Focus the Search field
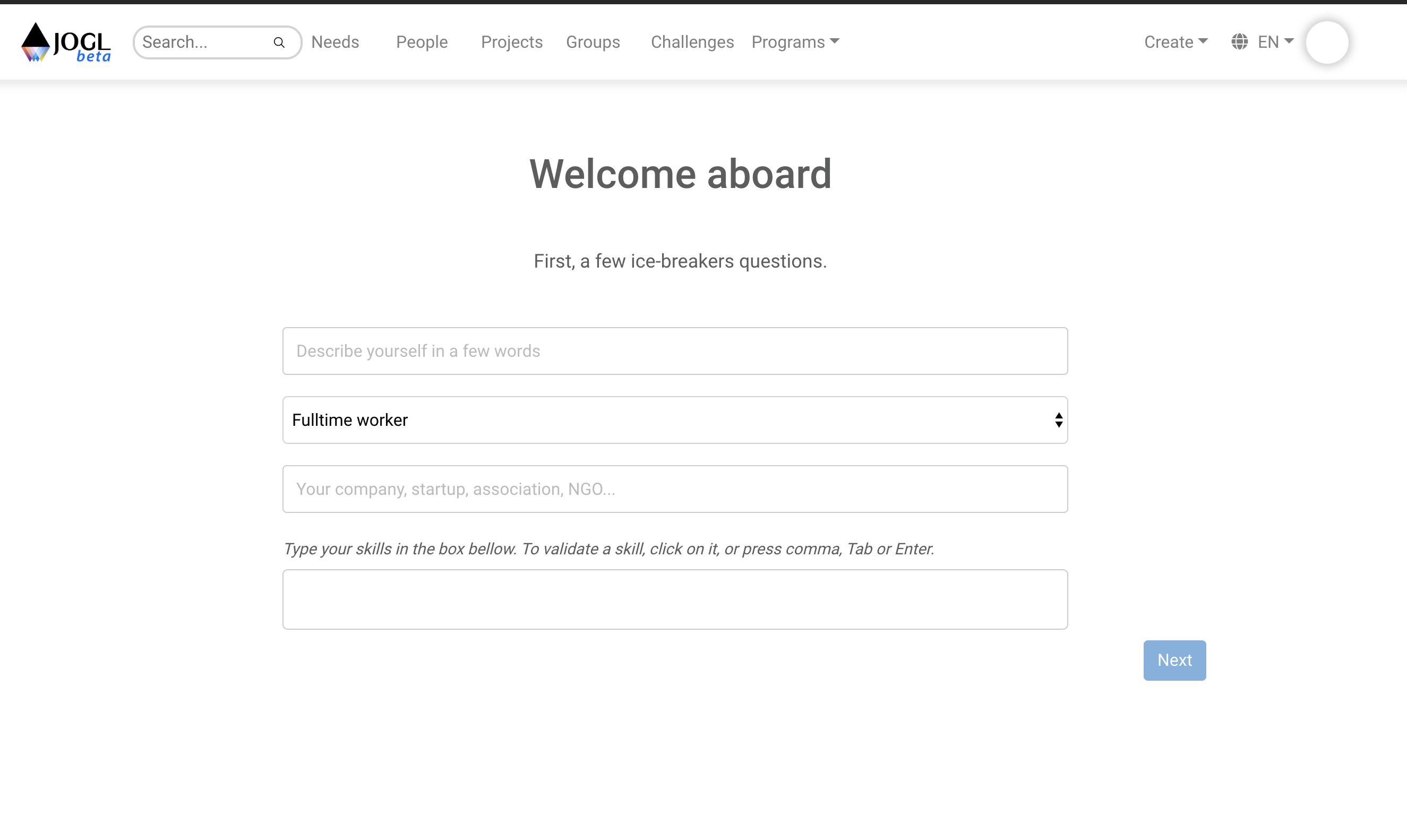Image resolution: width=1407 pixels, height=840 pixels. [x=204, y=42]
